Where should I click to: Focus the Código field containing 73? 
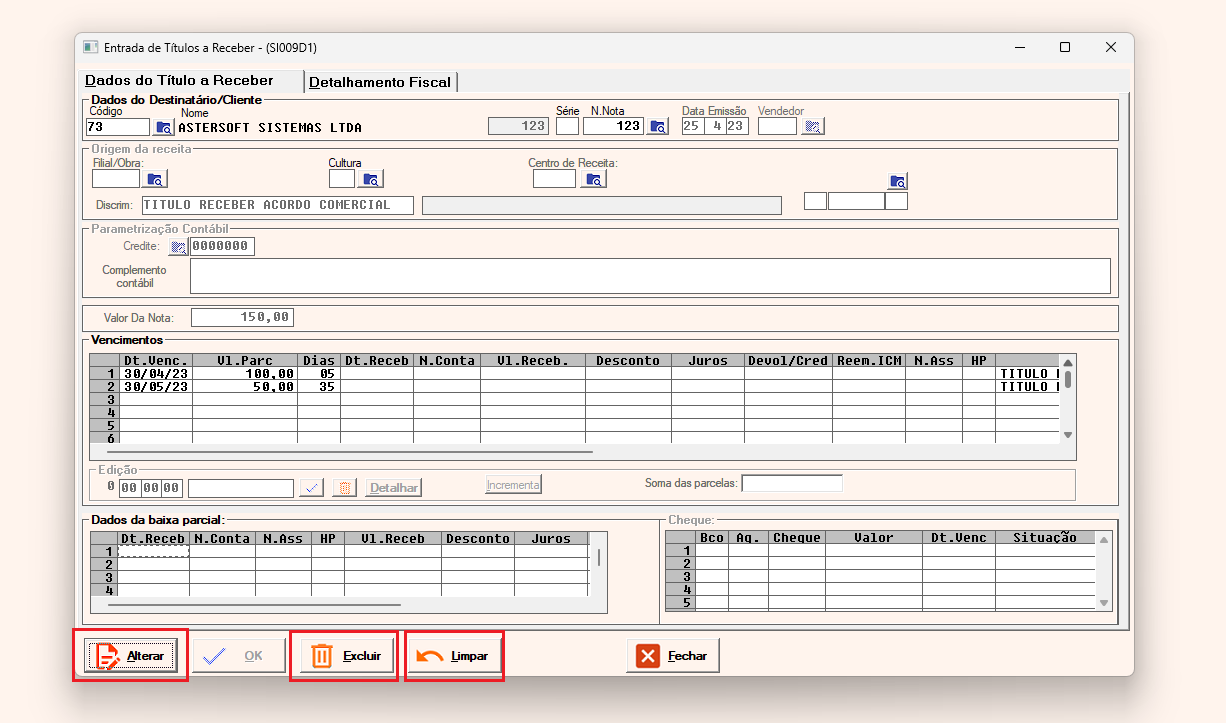118,127
